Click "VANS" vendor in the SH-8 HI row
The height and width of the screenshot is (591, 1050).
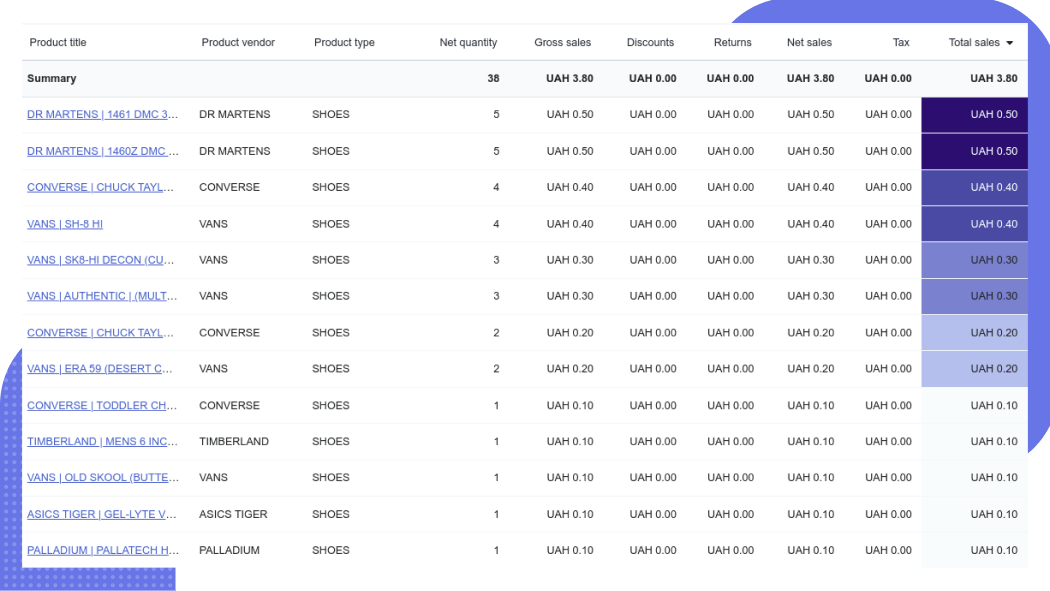coord(213,224)
